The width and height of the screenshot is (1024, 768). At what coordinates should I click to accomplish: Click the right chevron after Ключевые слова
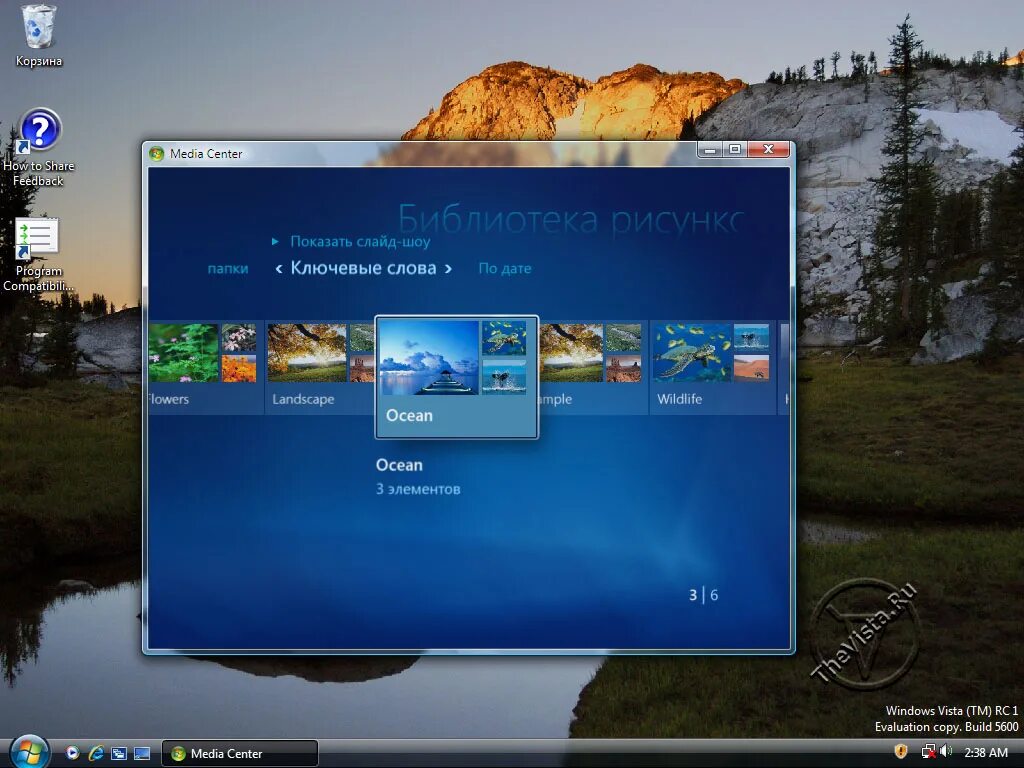(449, 268)
